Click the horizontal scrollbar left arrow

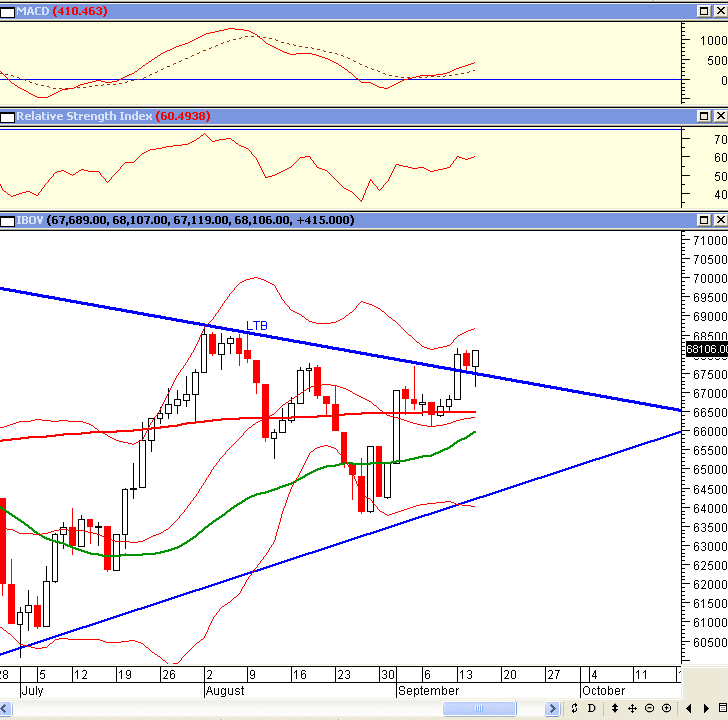pos(5,708)
